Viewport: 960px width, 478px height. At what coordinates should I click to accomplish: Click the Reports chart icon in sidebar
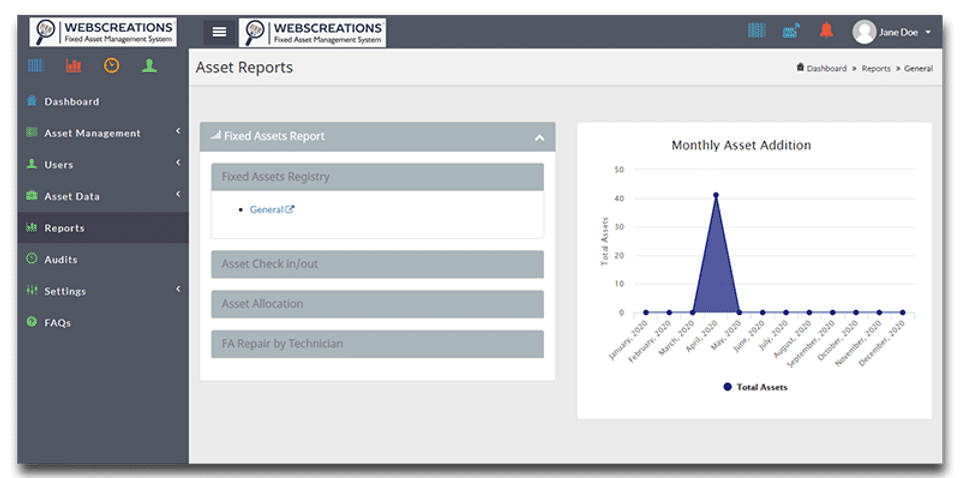click(32, 228)
